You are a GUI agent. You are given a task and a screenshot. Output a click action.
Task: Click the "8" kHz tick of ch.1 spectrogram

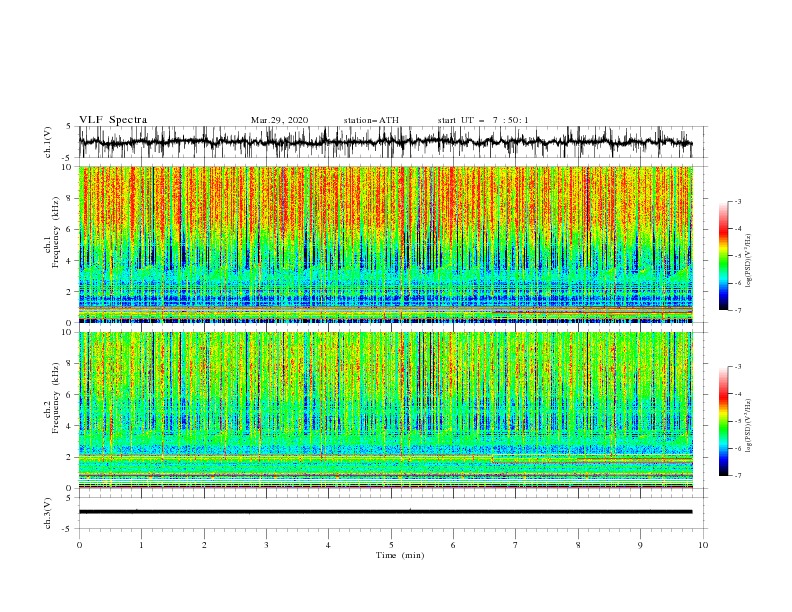coord(70,198)
